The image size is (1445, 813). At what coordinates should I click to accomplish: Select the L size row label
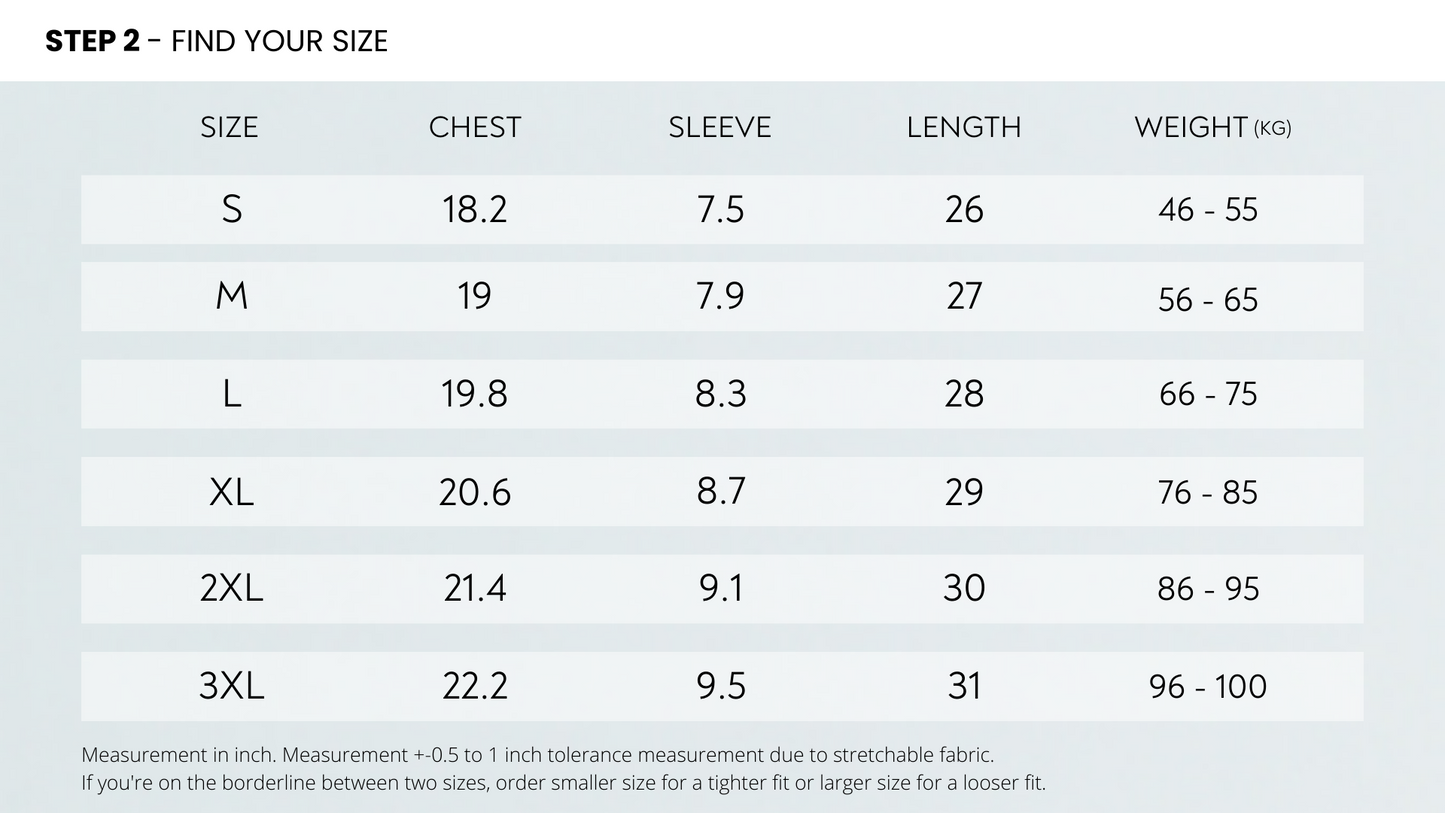pyautogui.click(x=231, y=394)
